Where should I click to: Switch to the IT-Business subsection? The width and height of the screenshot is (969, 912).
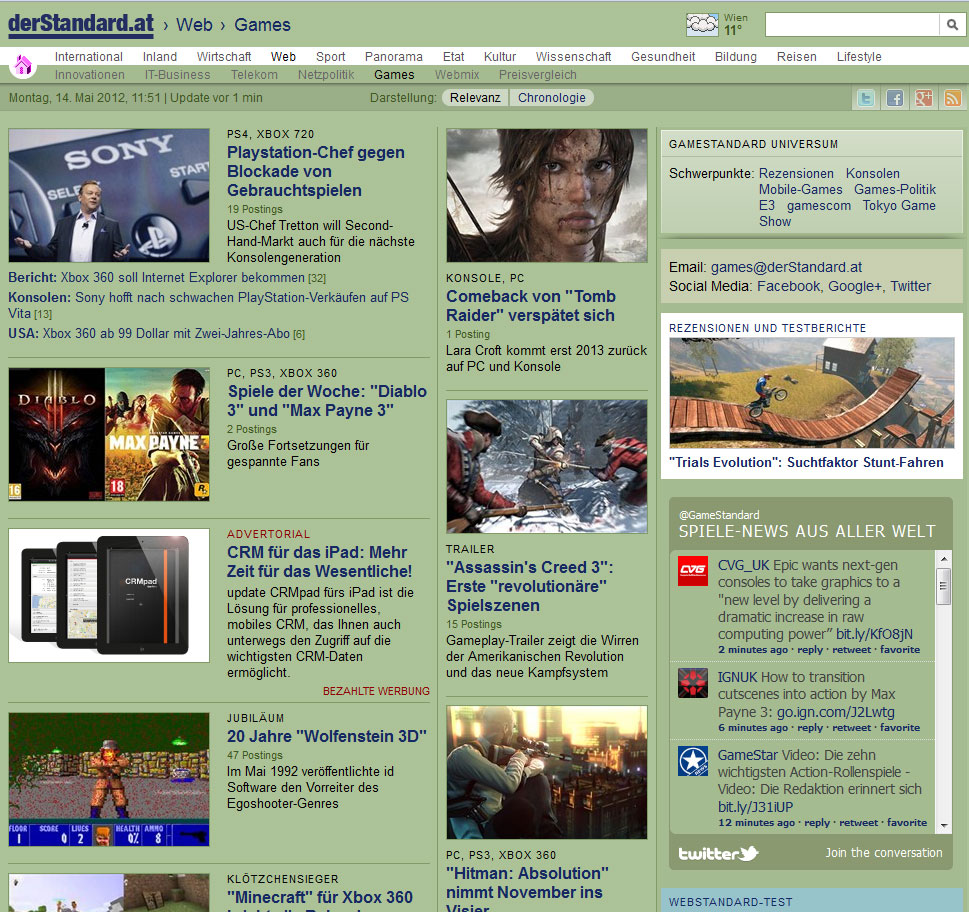(x=177, y=75)
